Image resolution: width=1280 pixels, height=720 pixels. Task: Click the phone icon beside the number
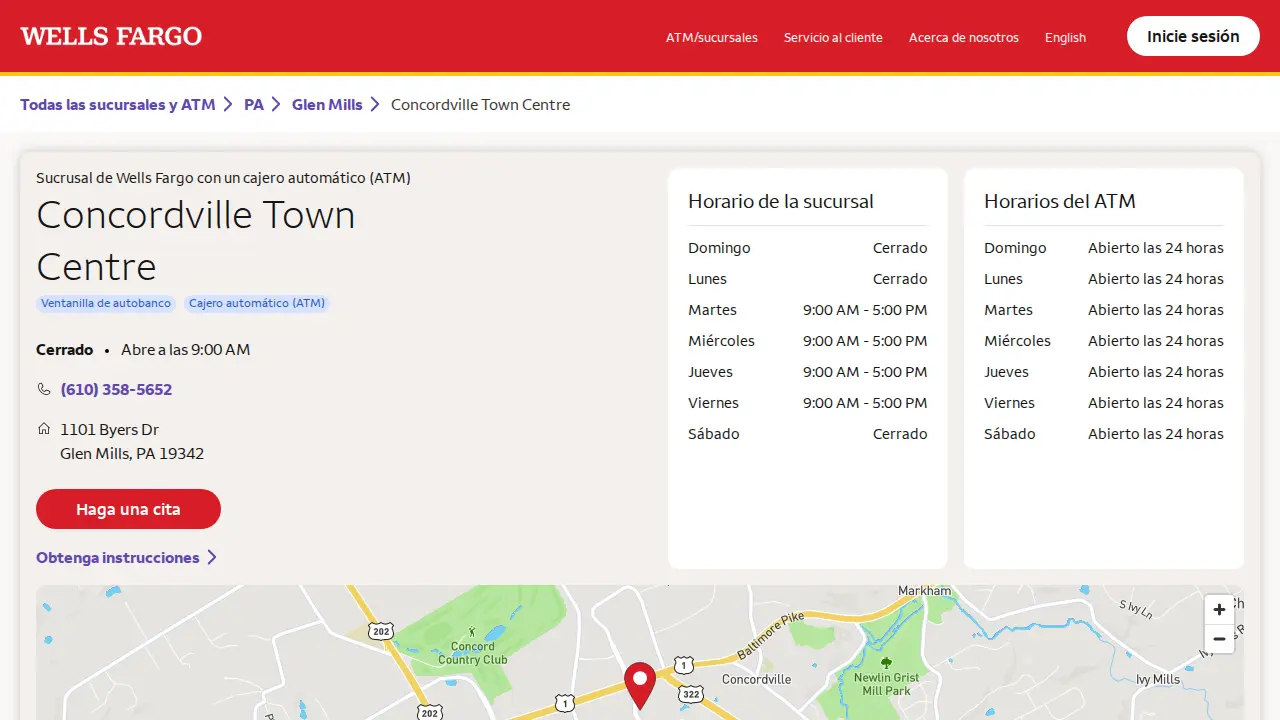click(x=44, y=389)
